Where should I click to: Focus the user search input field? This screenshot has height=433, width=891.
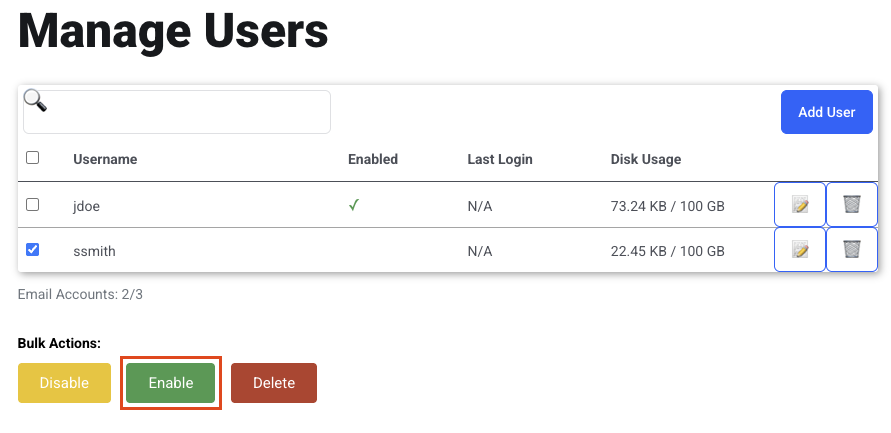[x=177, y=112]
